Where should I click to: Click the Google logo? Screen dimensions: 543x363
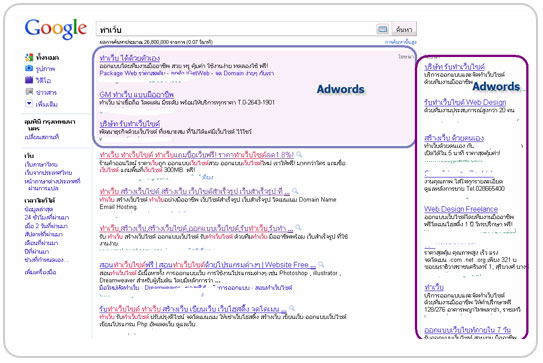(x=56, y=28)
